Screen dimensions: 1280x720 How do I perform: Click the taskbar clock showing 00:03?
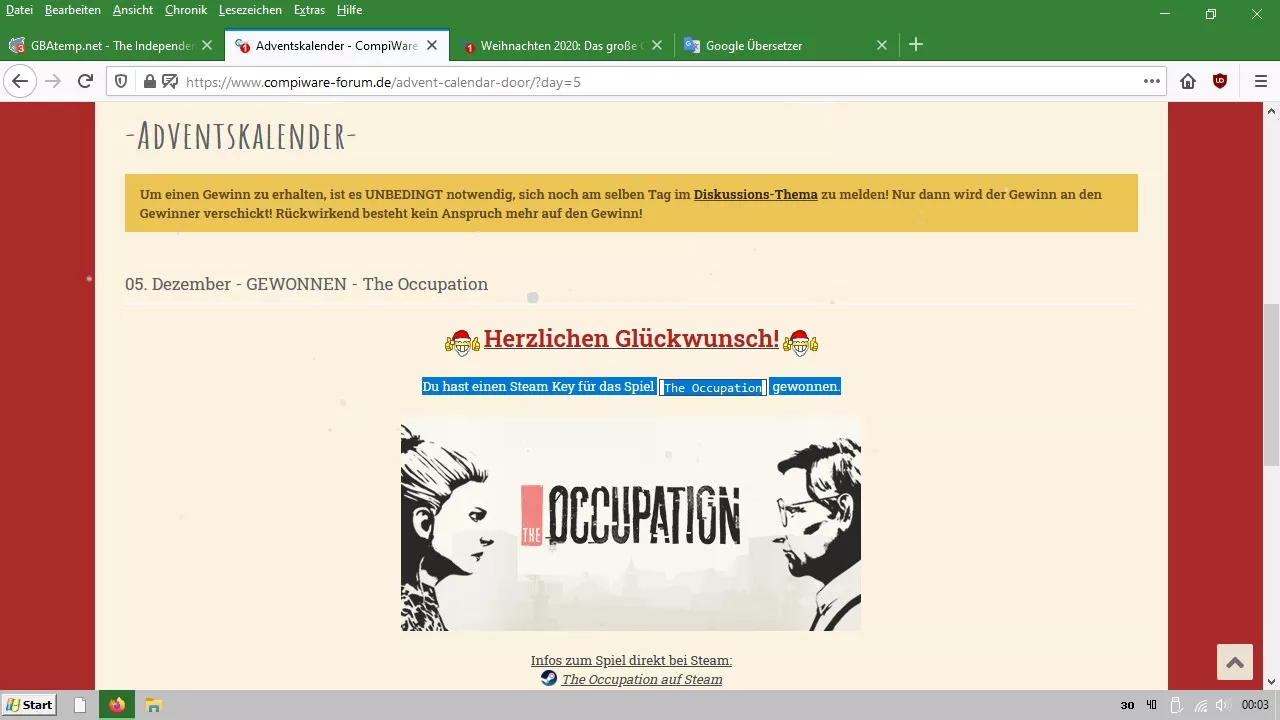[x=1255, y=705]
